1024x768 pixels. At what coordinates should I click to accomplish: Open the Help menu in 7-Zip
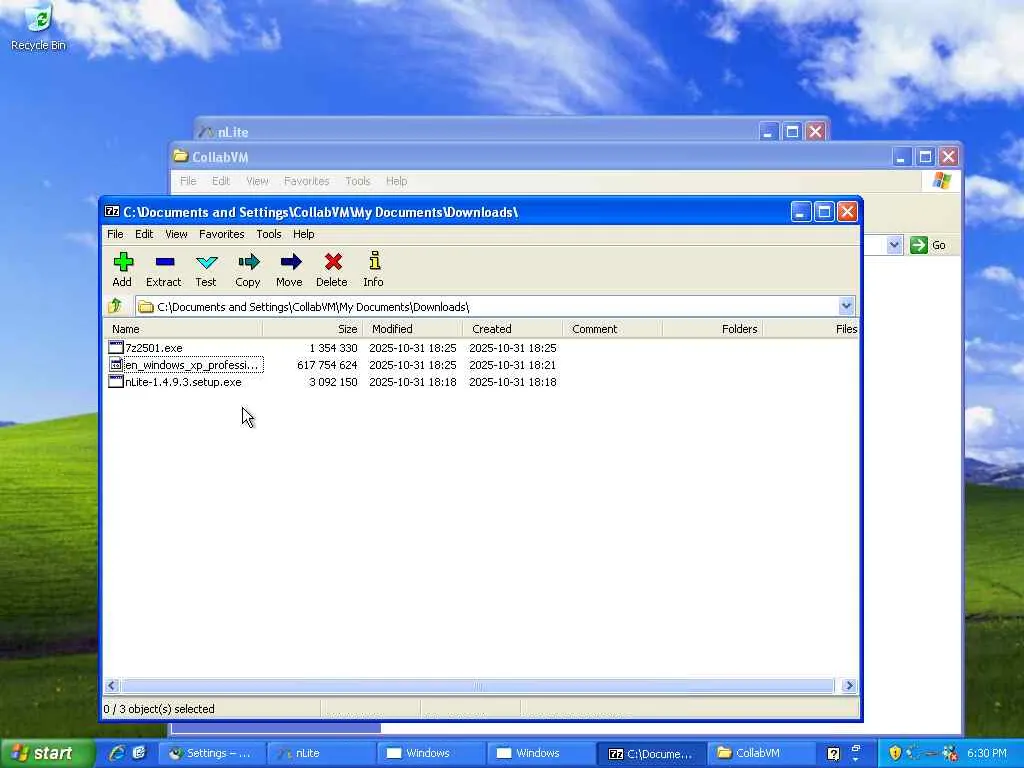303,234
